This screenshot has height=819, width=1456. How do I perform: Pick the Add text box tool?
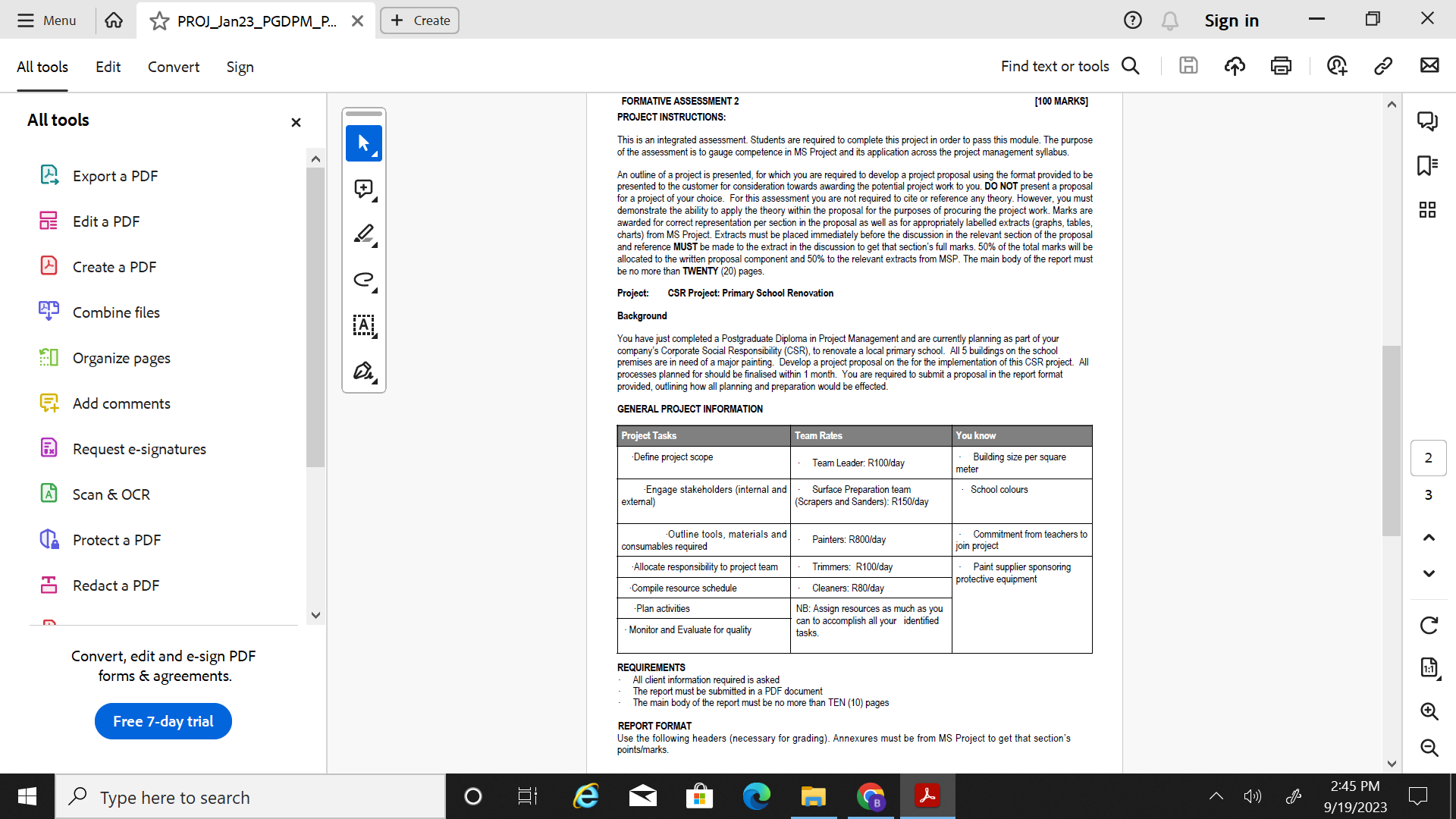pyautogui.click(x=363, y=325)
